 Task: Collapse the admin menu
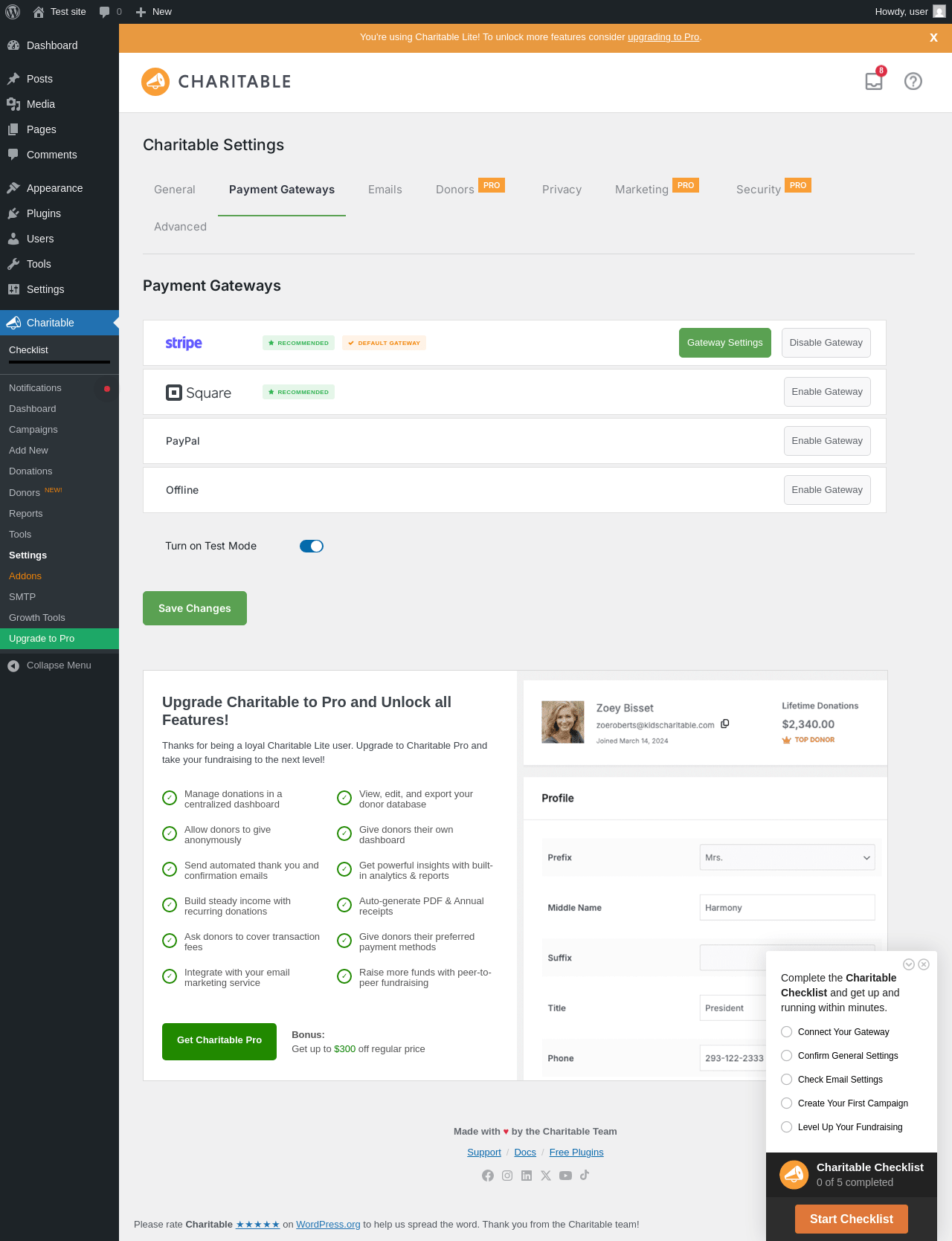click(59, 665)
